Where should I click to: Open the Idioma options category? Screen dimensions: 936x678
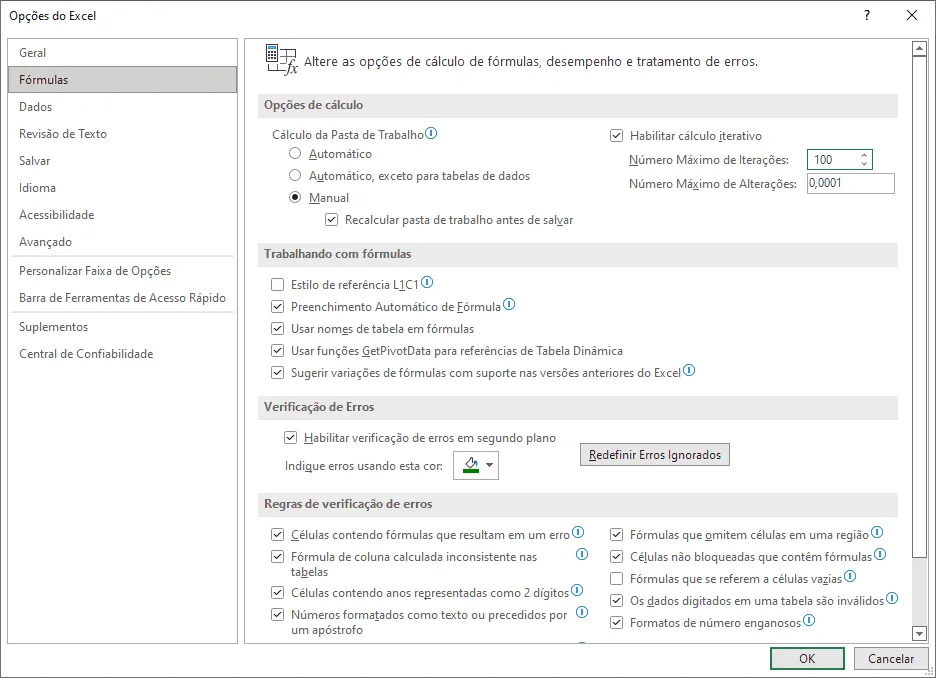[x=122, y=187]
